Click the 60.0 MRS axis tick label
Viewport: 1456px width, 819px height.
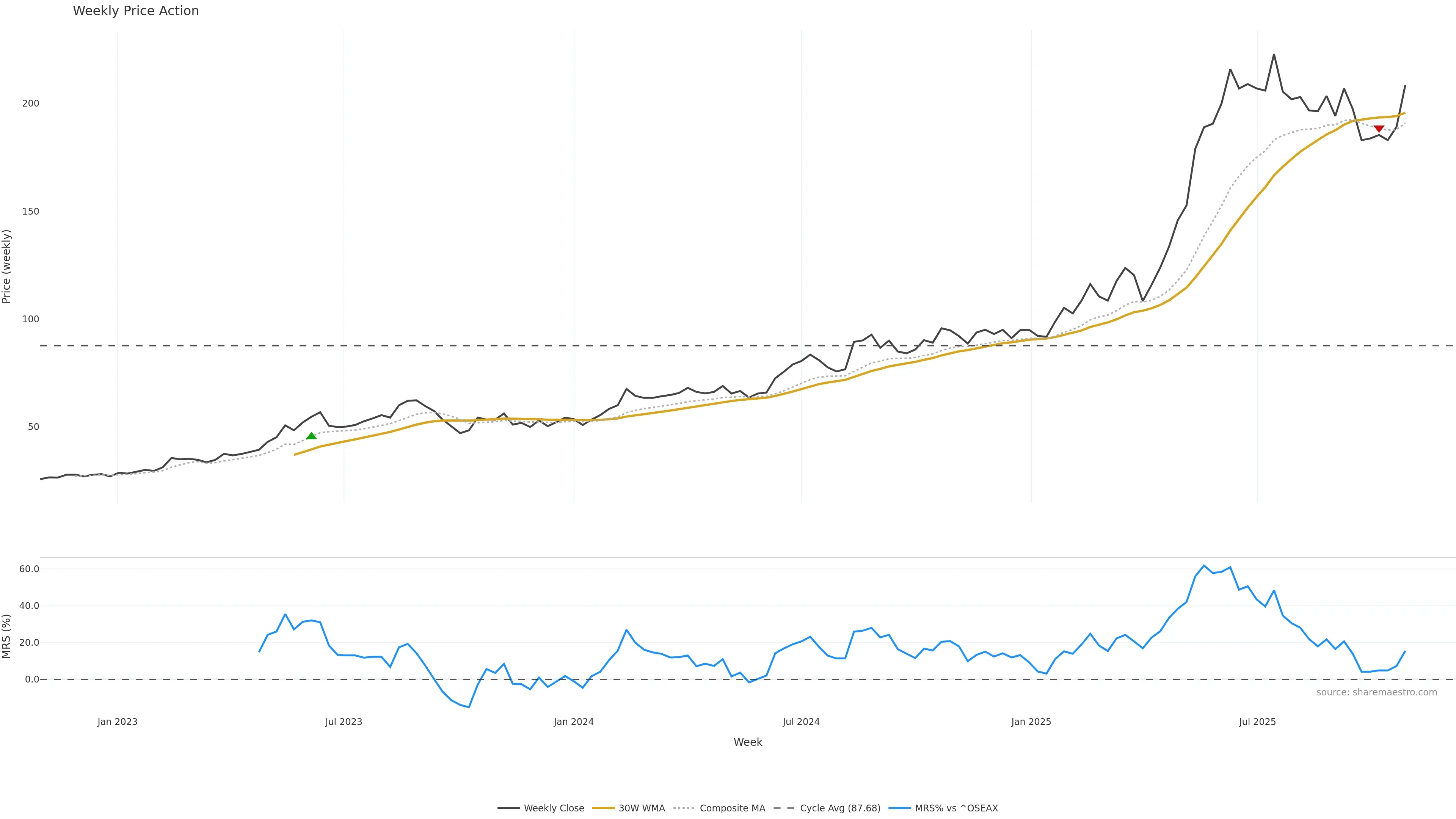[29, 569]
